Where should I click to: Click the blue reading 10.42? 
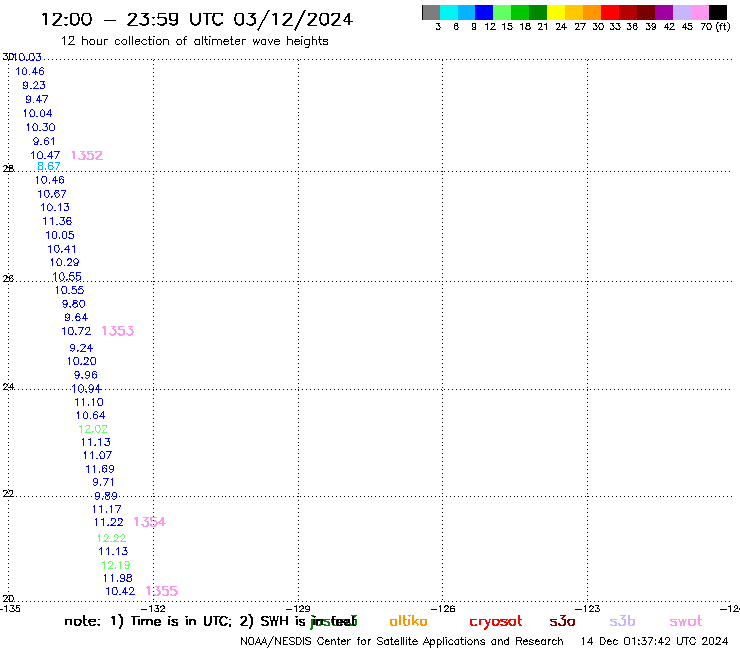(x=120, y=591)
